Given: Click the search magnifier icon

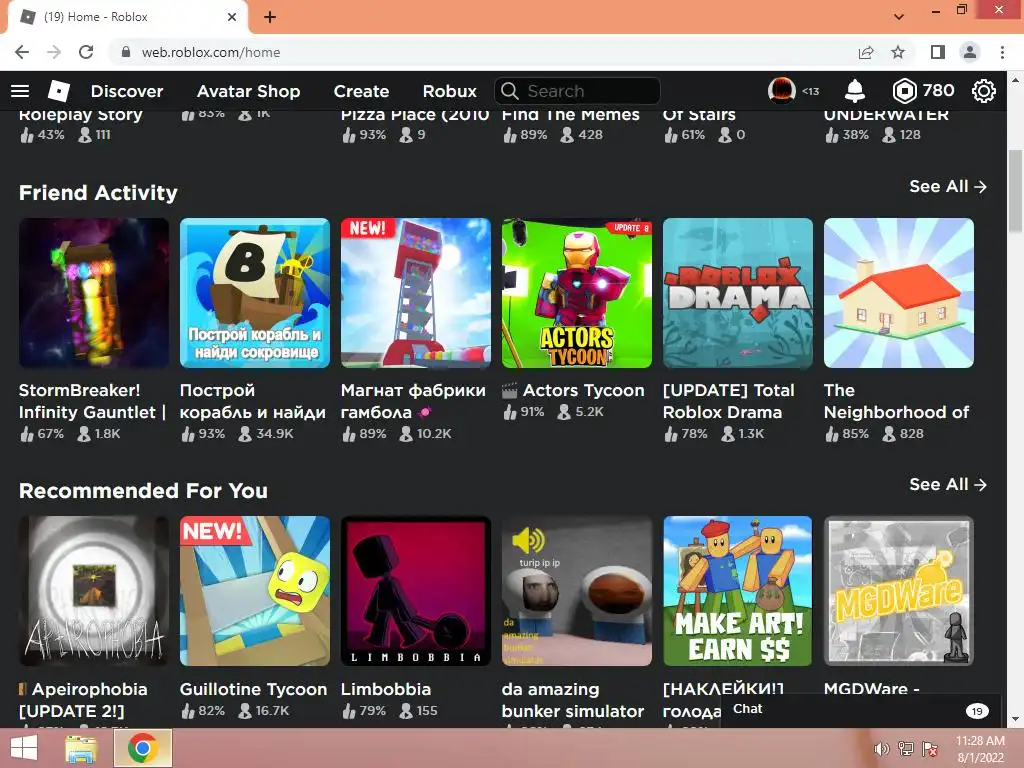Looking at the screenshot, I should pyautogui.click(x=509, y=91).
